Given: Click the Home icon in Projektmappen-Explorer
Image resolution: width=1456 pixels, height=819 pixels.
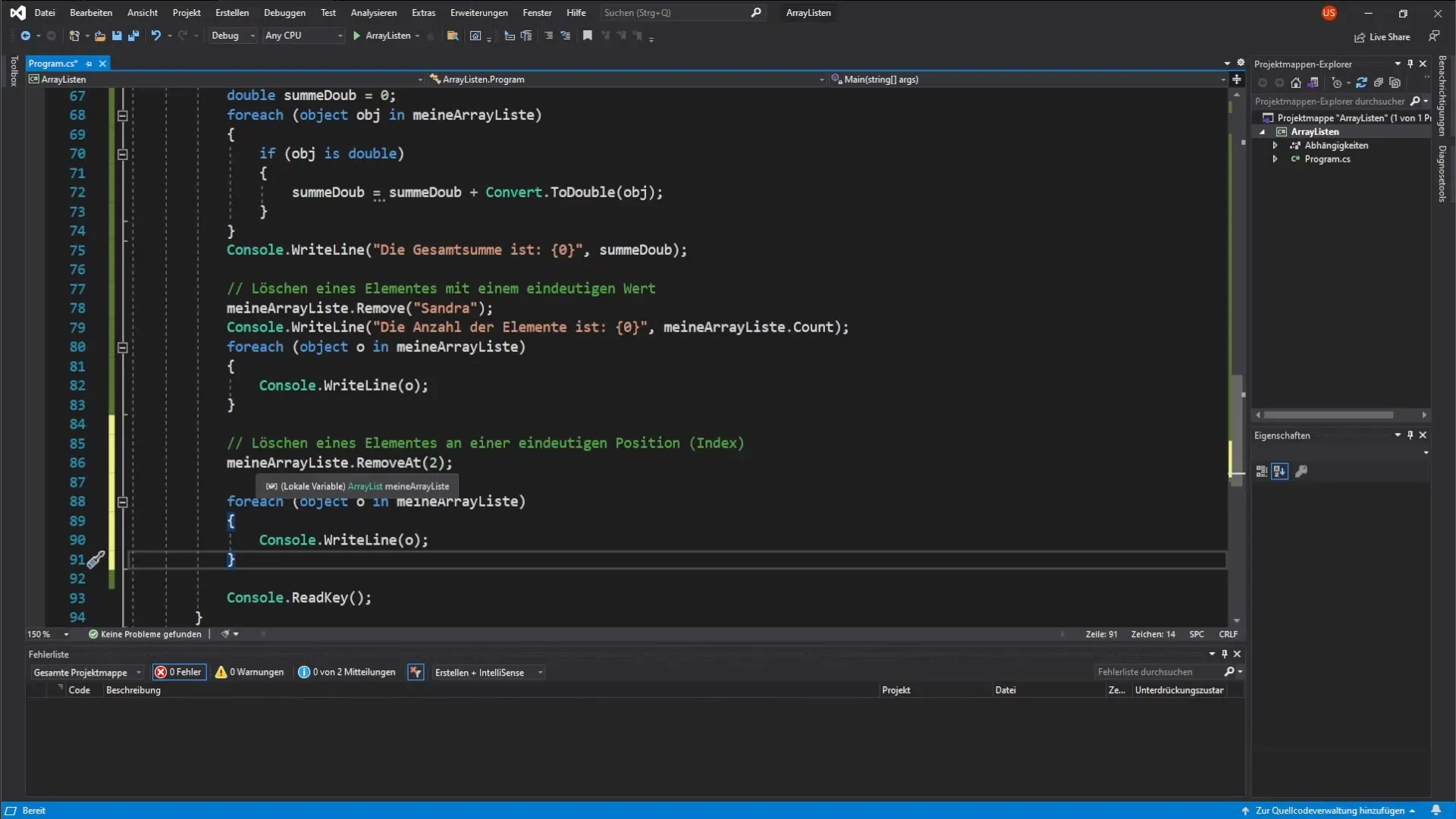Looking at the screenshot, I should [1296, 83].
